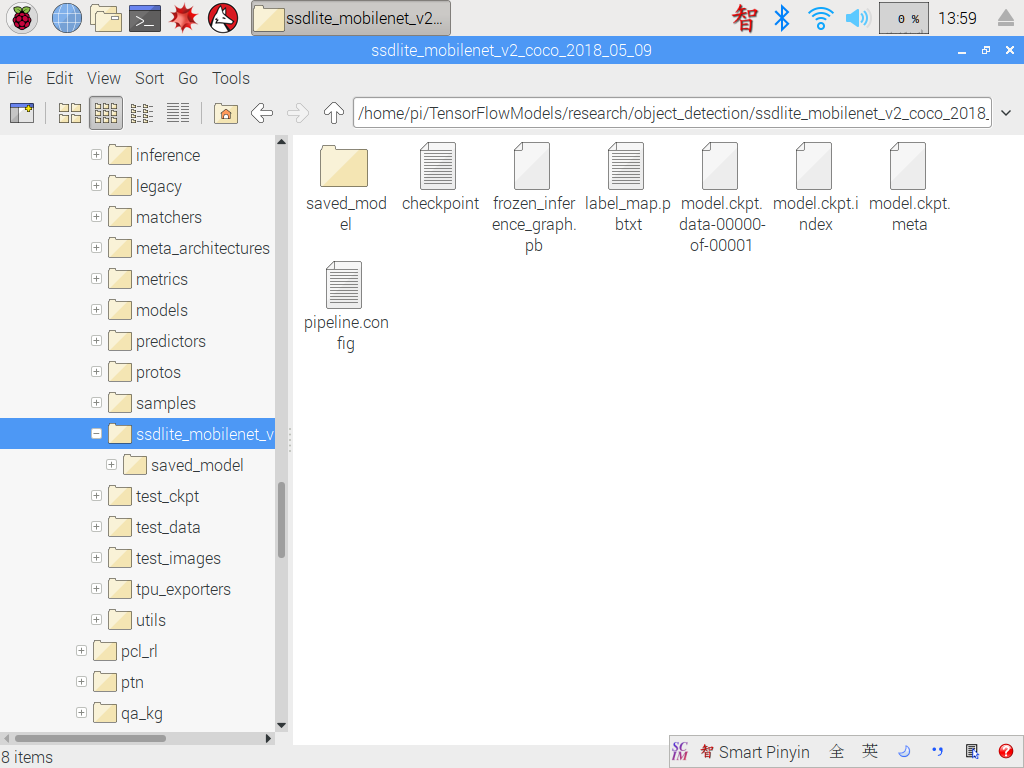Open the Sort menu
The image size is (1024, 768).
click(x=150, y=78)
